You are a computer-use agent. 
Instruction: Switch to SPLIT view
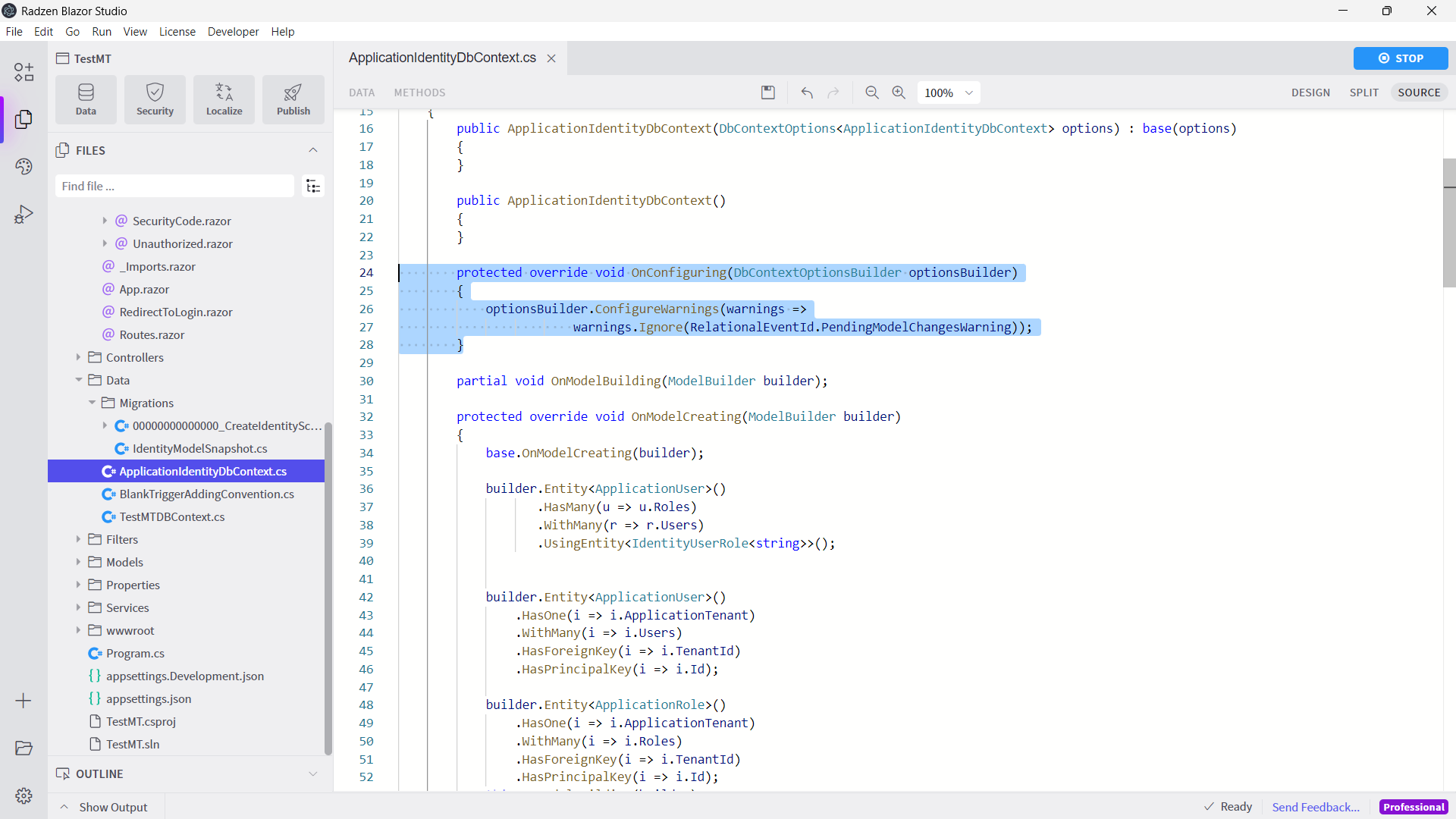1363,93
